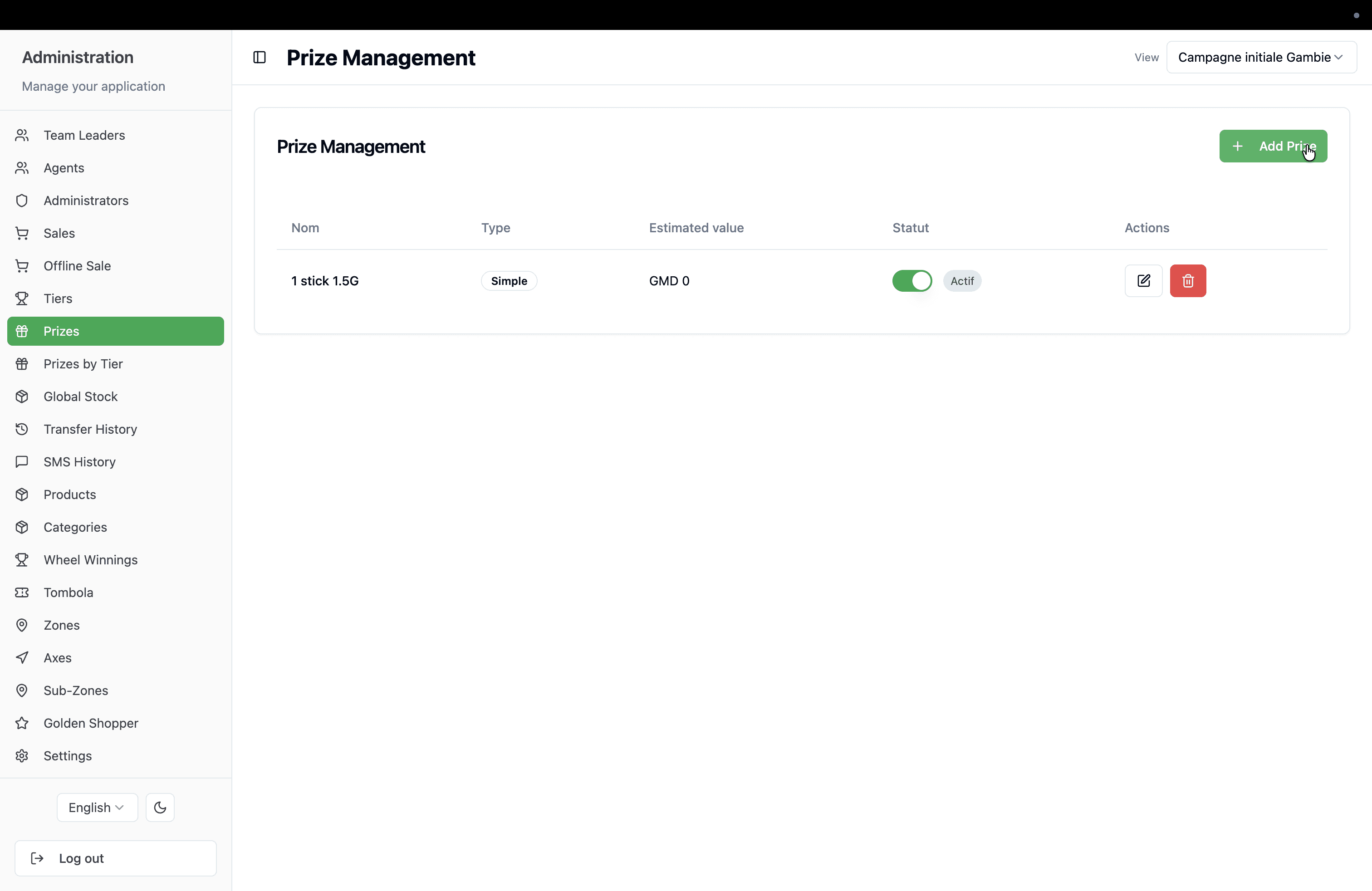This screenshot has height=891, width=1372.
Task: Delete the 1 stick 1.5G prize
Action: (x=1187, y=281)
